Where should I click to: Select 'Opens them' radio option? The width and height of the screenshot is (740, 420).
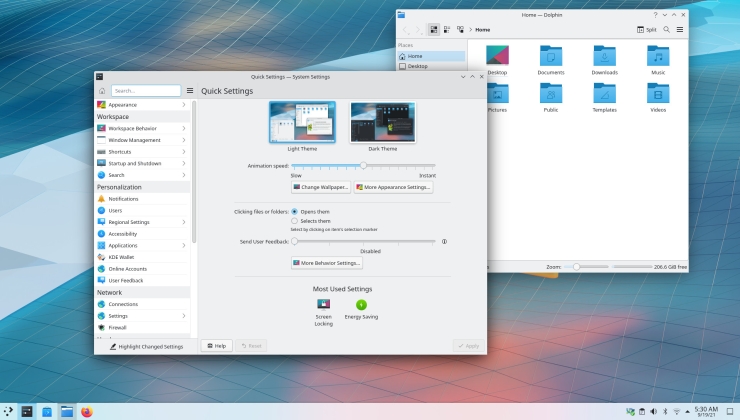tap(294, 212)
